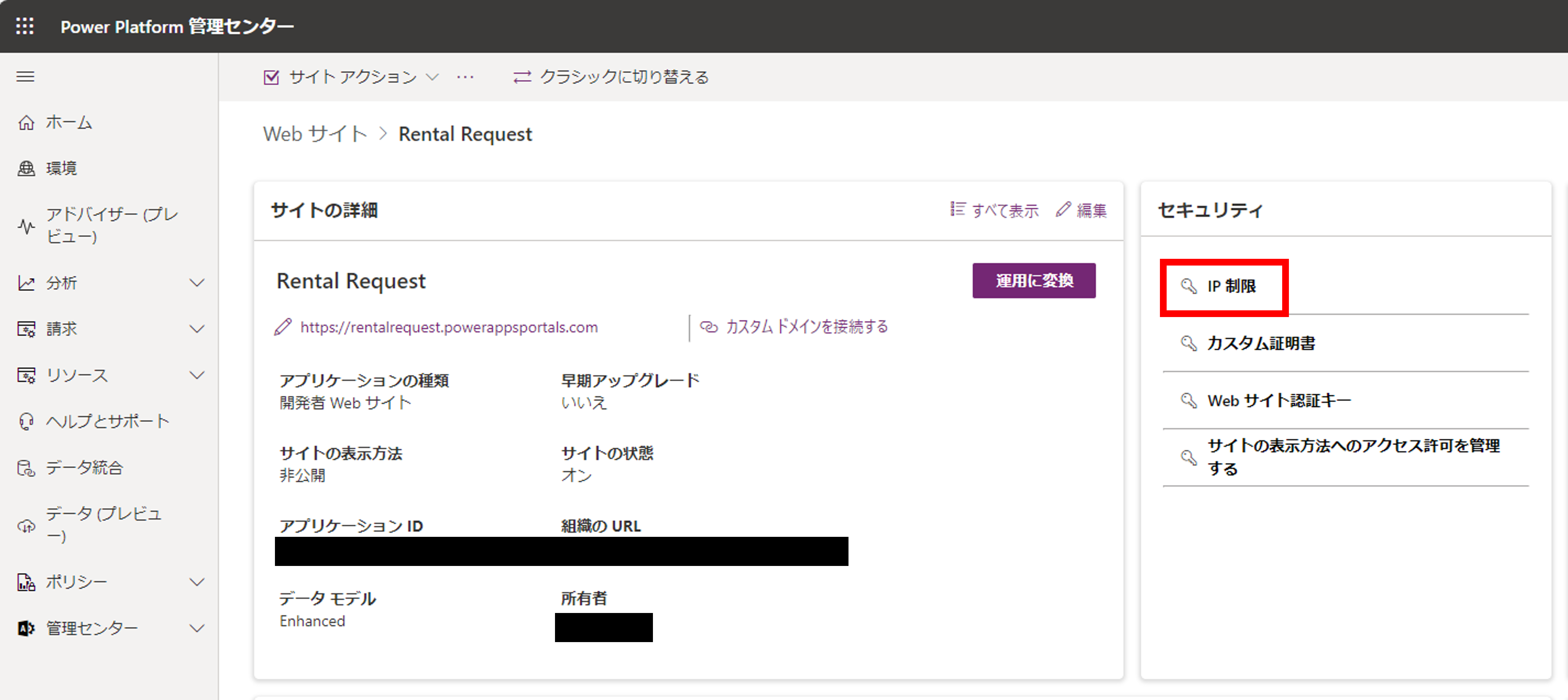Click the Enhanced data model value

click(x=312, y=621)
